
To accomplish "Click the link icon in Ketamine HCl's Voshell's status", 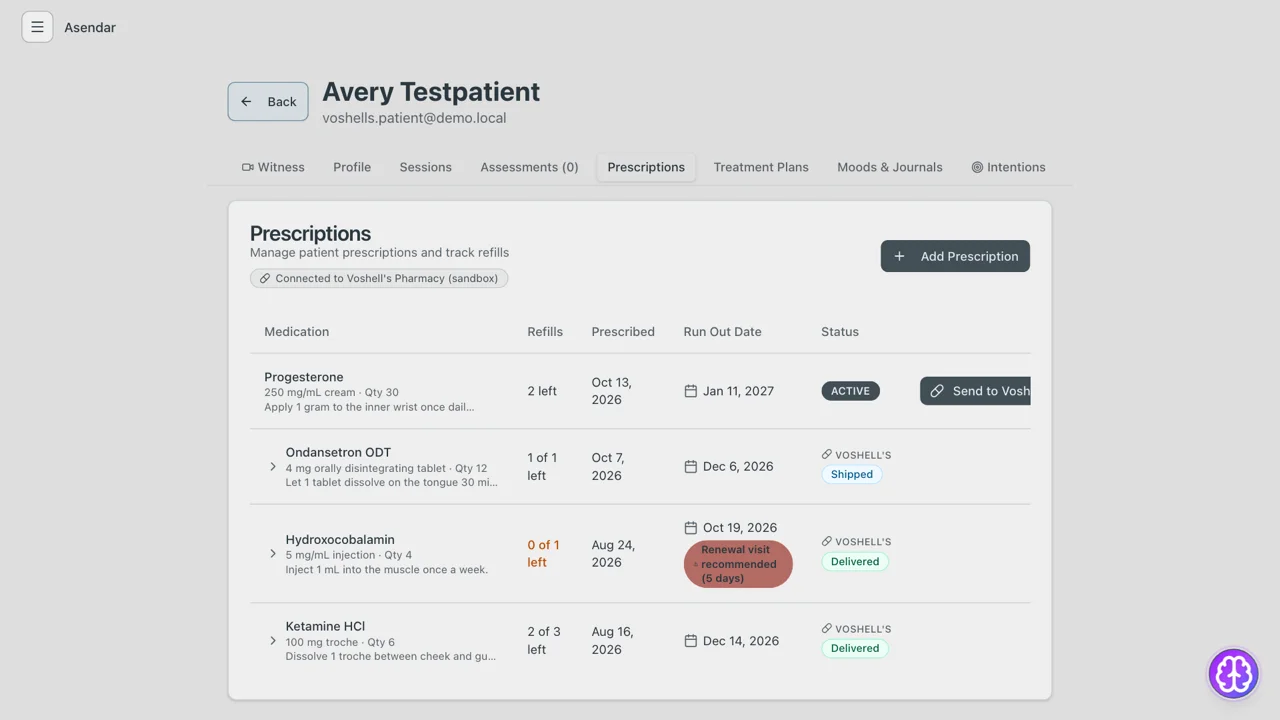I will click(827, 629).
